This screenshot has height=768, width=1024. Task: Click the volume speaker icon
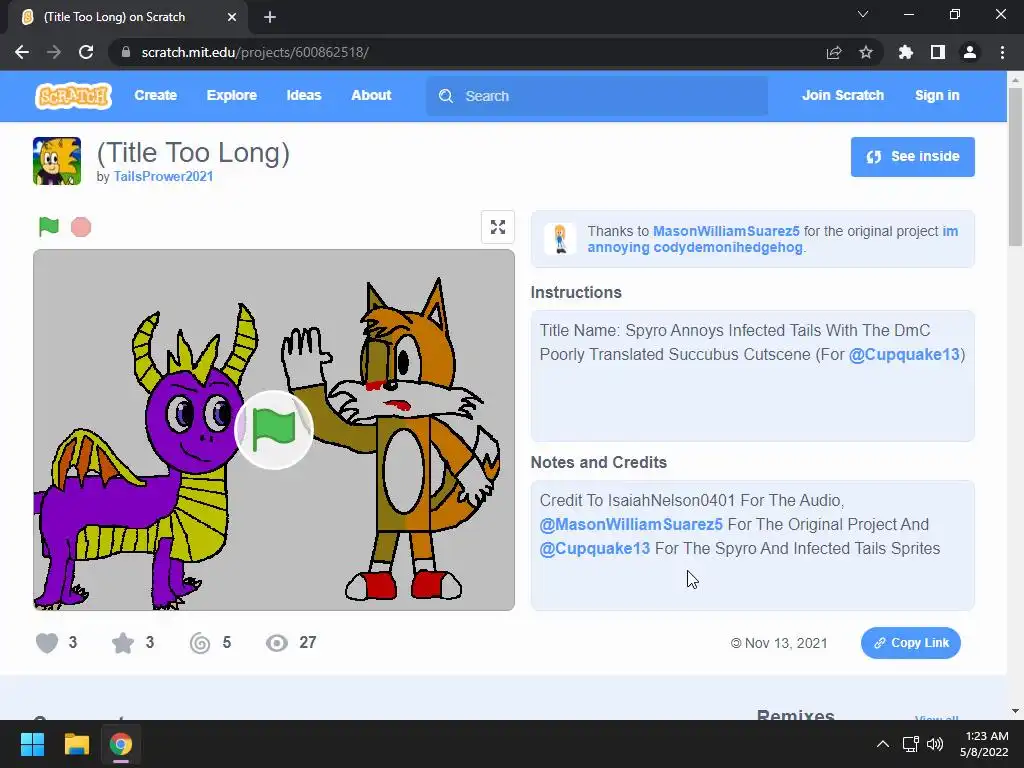click(x=935, y=744)
